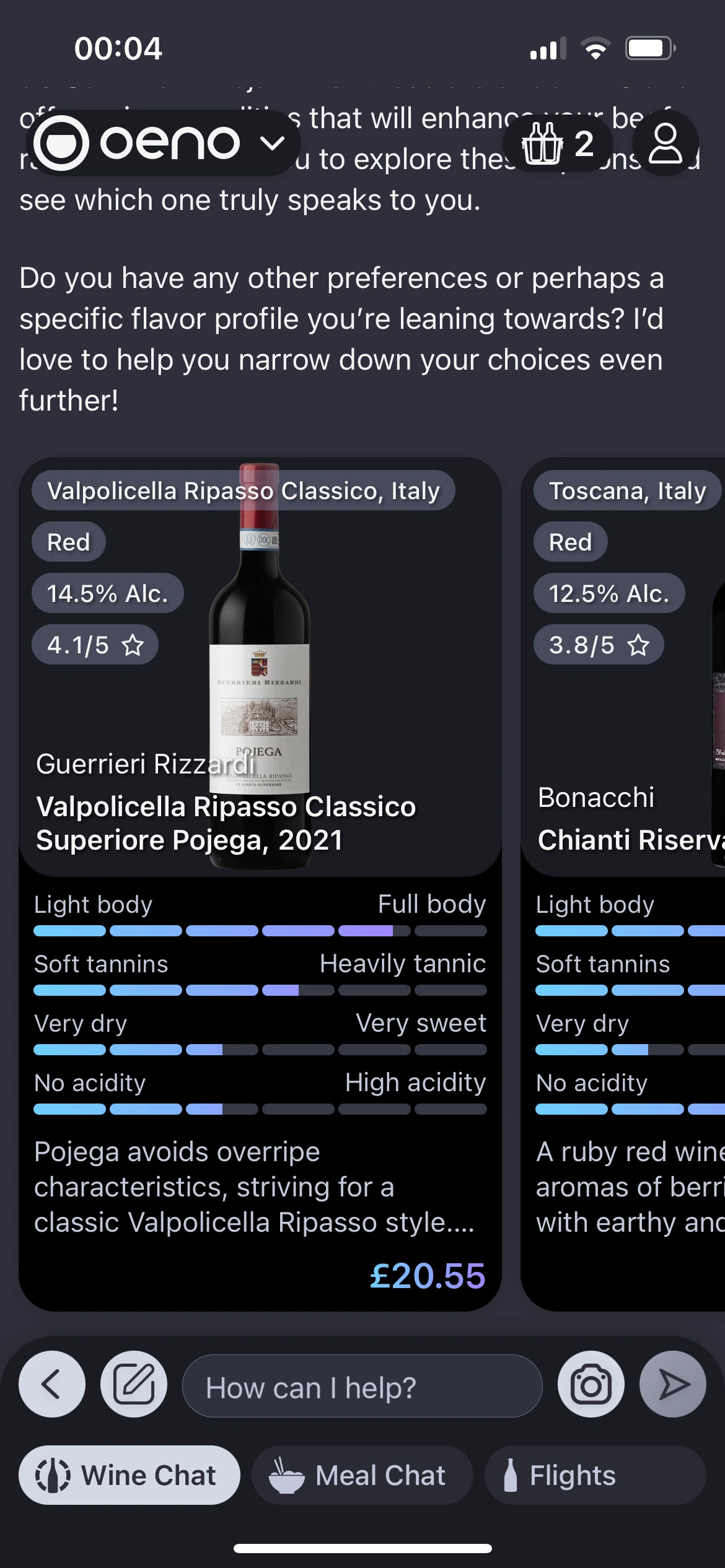Open Valpolicella Ripasso Classico Superiore Pojega title

pyautogui.click(x=226, y=823)
